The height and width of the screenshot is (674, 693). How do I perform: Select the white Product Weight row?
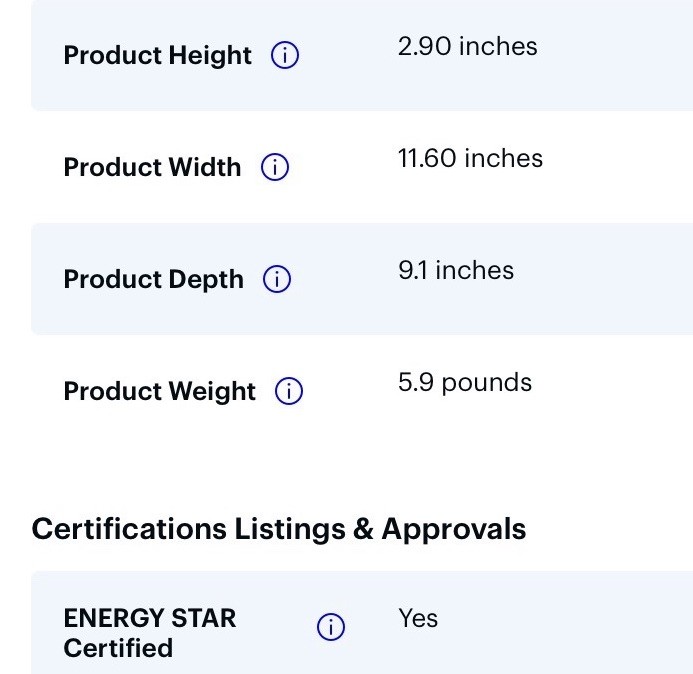point(362,391)
